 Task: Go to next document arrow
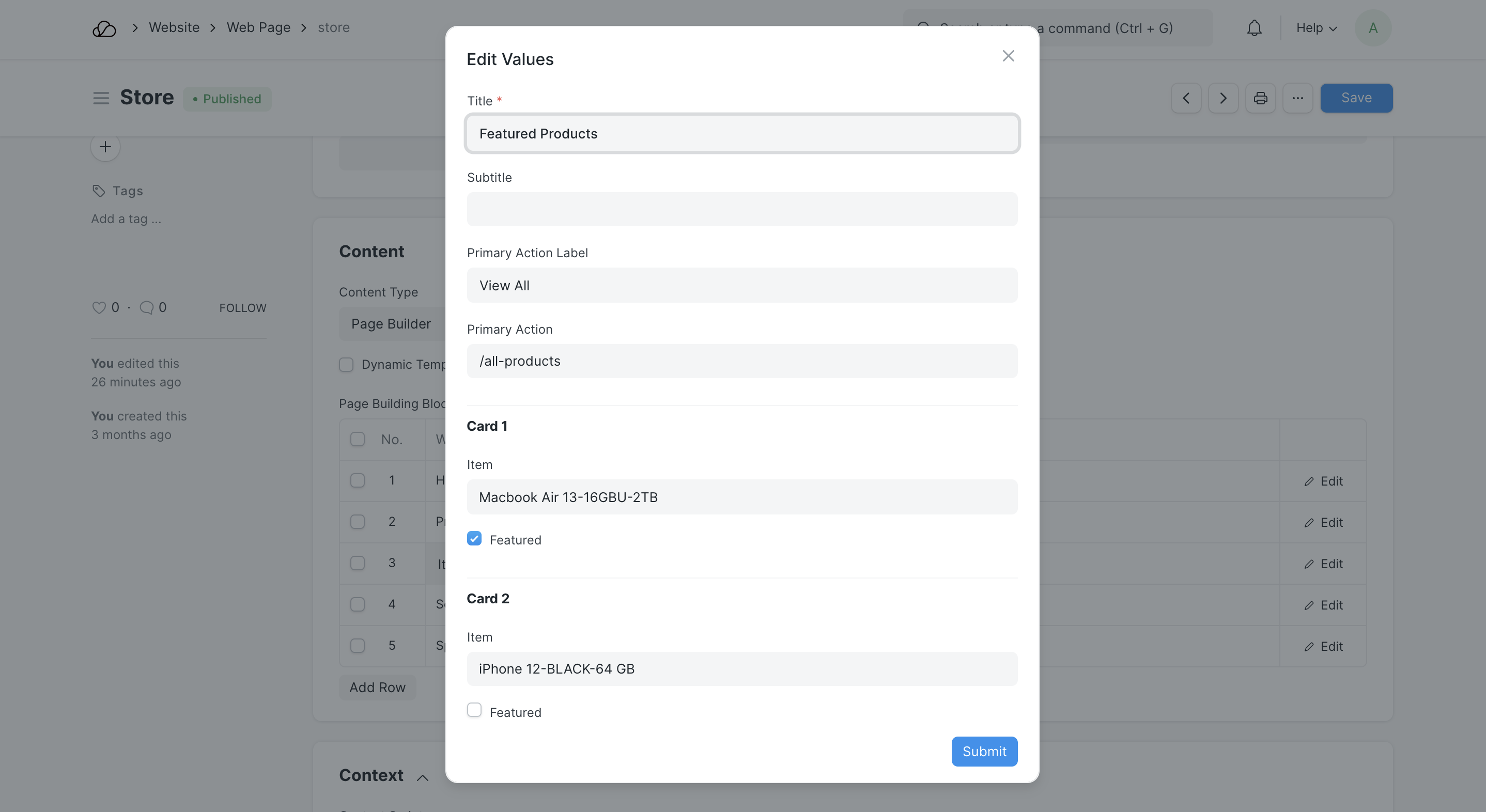pos(1223,98)
